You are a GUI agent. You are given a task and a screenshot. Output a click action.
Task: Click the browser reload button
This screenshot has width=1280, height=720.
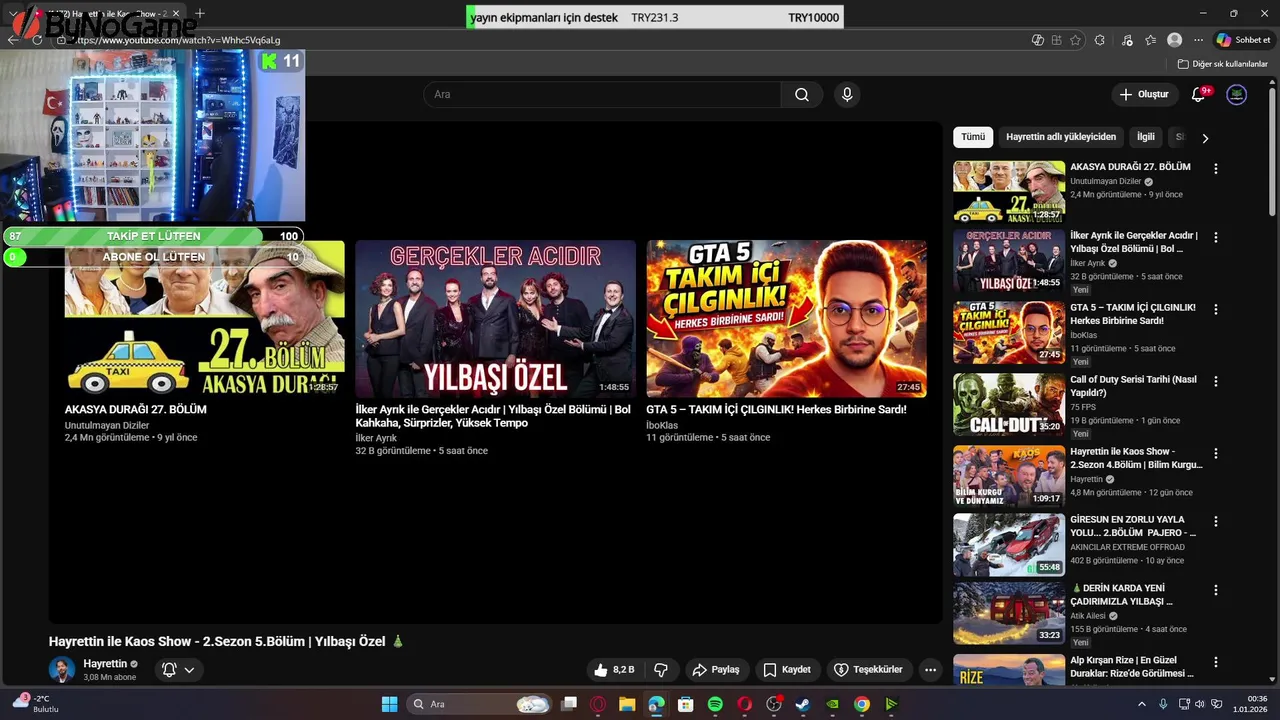pyautogui.click(x=37, y=40)
